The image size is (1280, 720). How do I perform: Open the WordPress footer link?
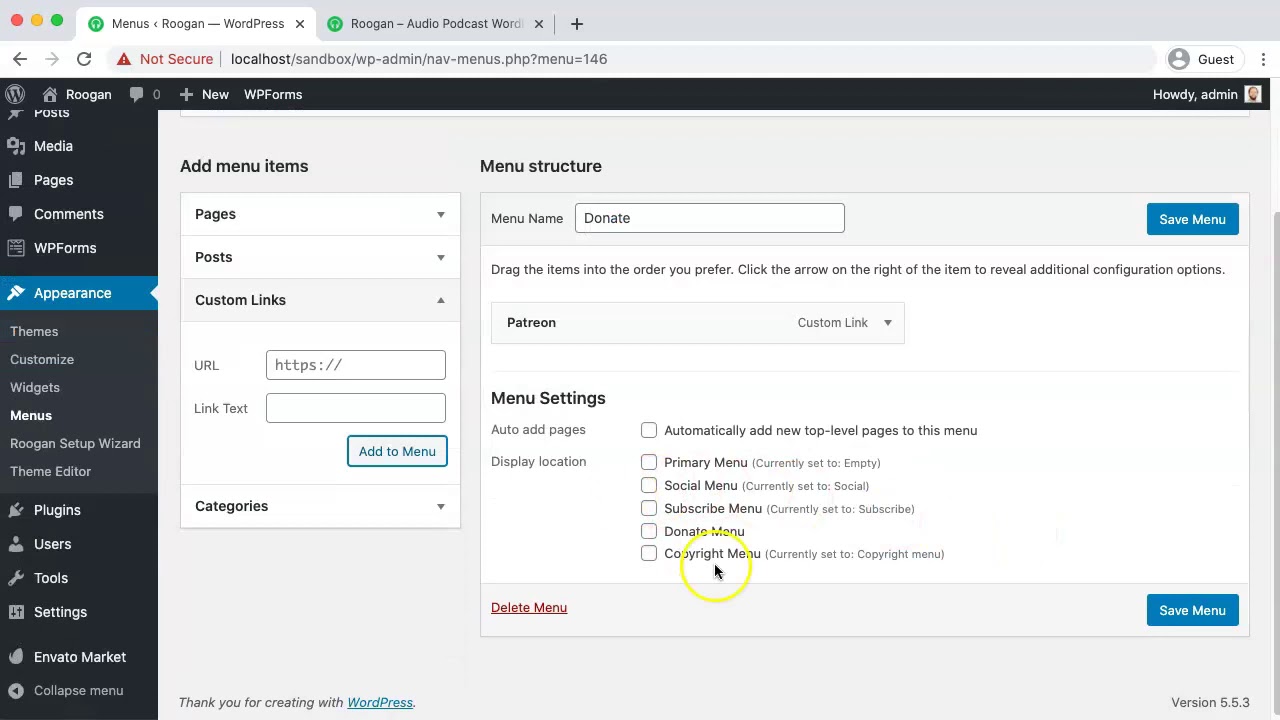[380, 702]
